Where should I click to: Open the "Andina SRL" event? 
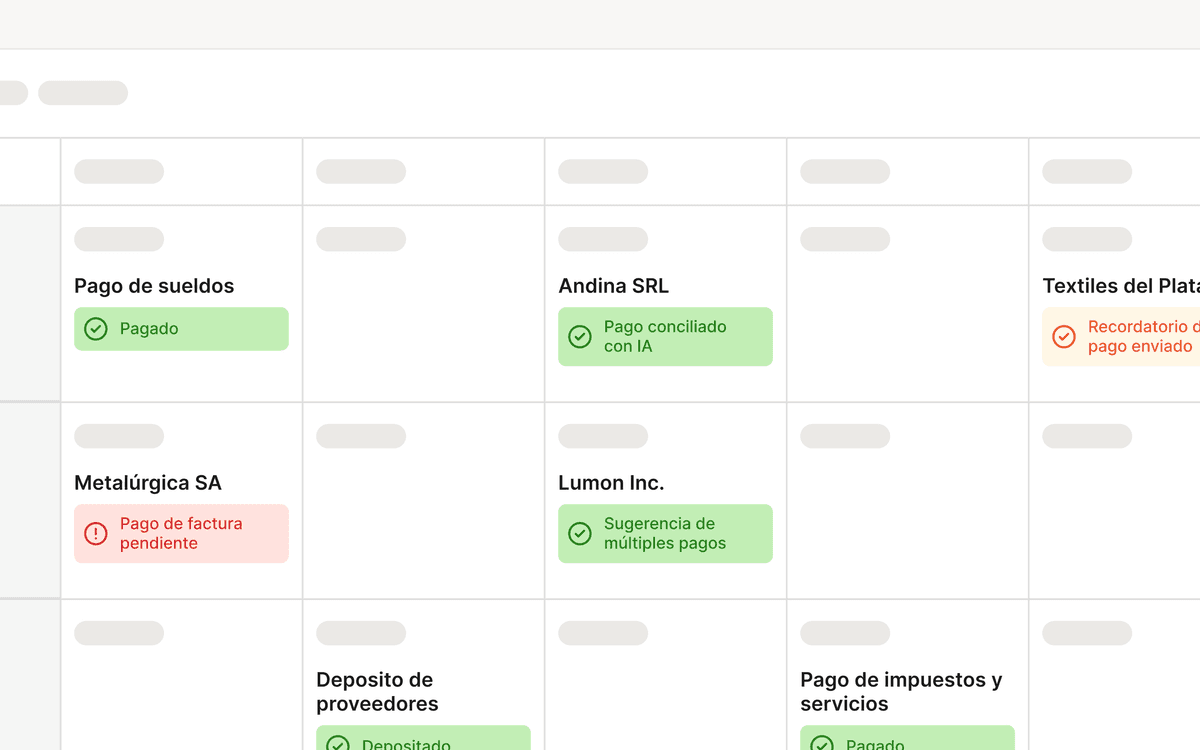(613, 286)
